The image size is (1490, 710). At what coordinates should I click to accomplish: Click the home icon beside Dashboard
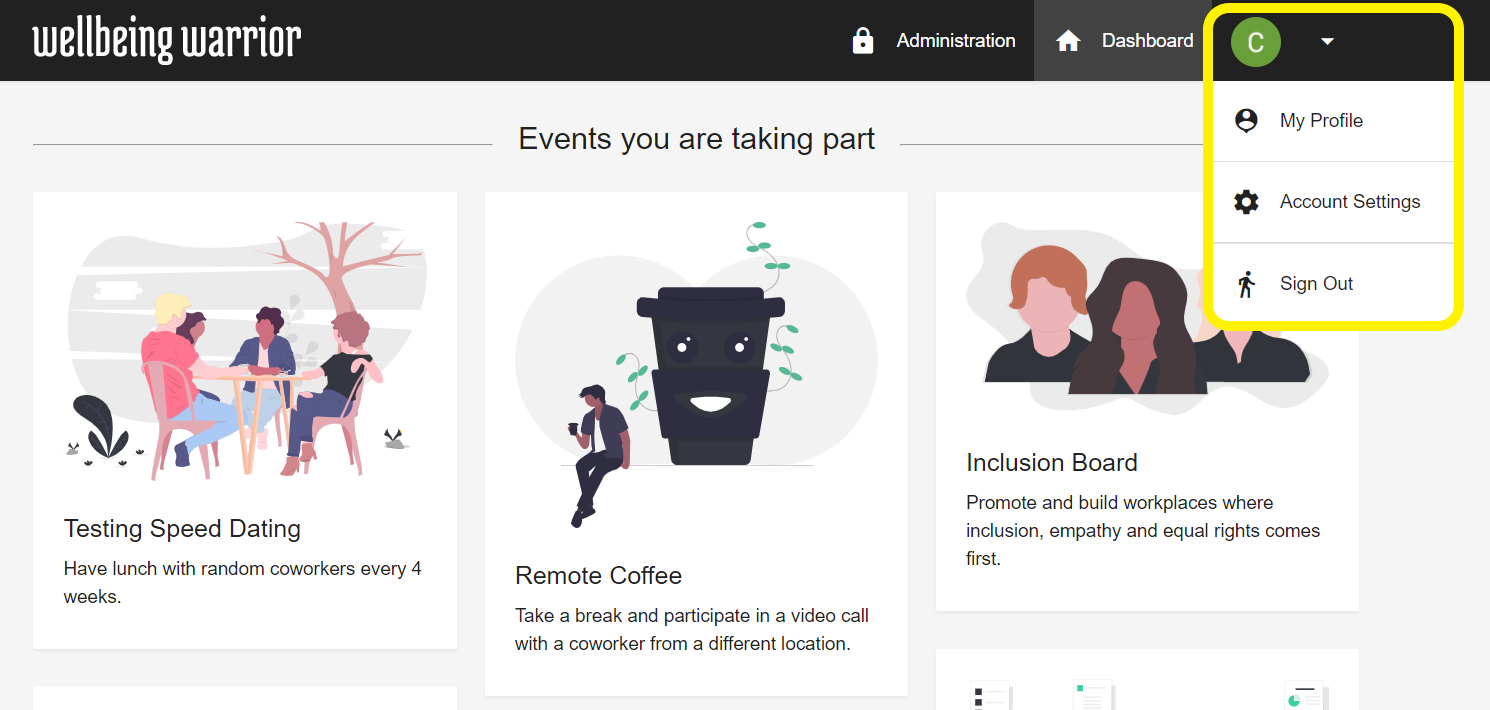point(1068,41)
